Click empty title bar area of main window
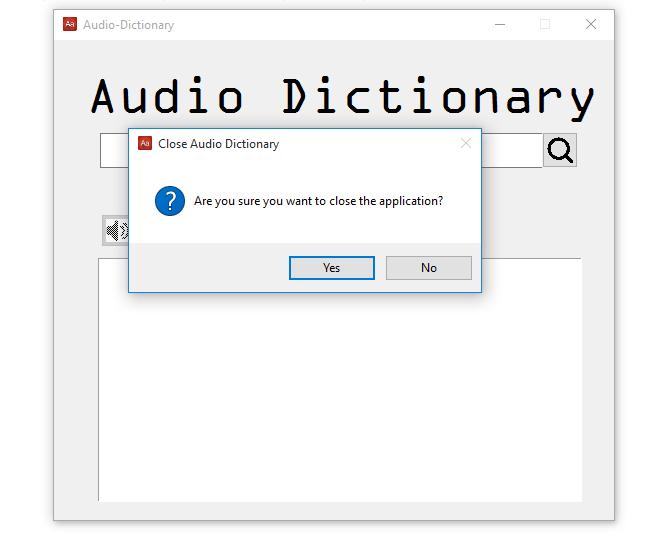 click(330, 24)
